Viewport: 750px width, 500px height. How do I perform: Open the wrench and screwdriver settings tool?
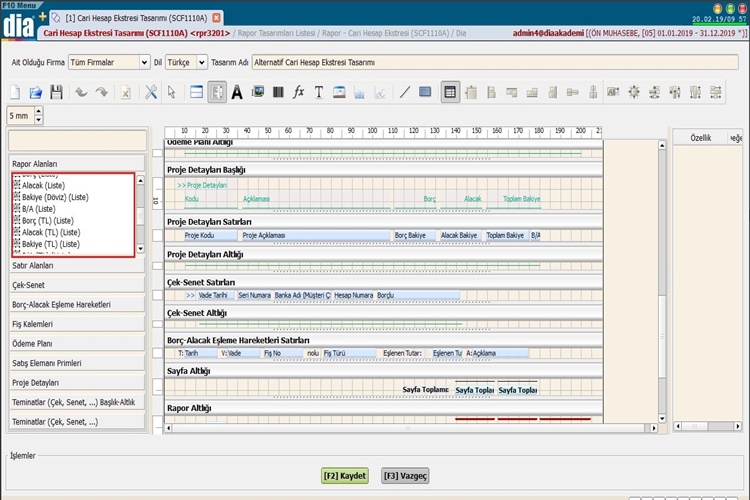click(x=151, y=92)
